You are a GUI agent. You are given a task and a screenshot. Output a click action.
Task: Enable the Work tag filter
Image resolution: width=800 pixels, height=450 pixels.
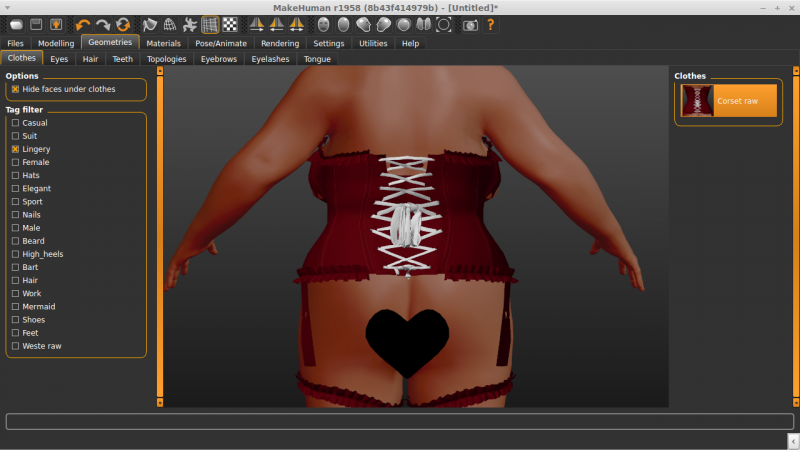point(15,293)
